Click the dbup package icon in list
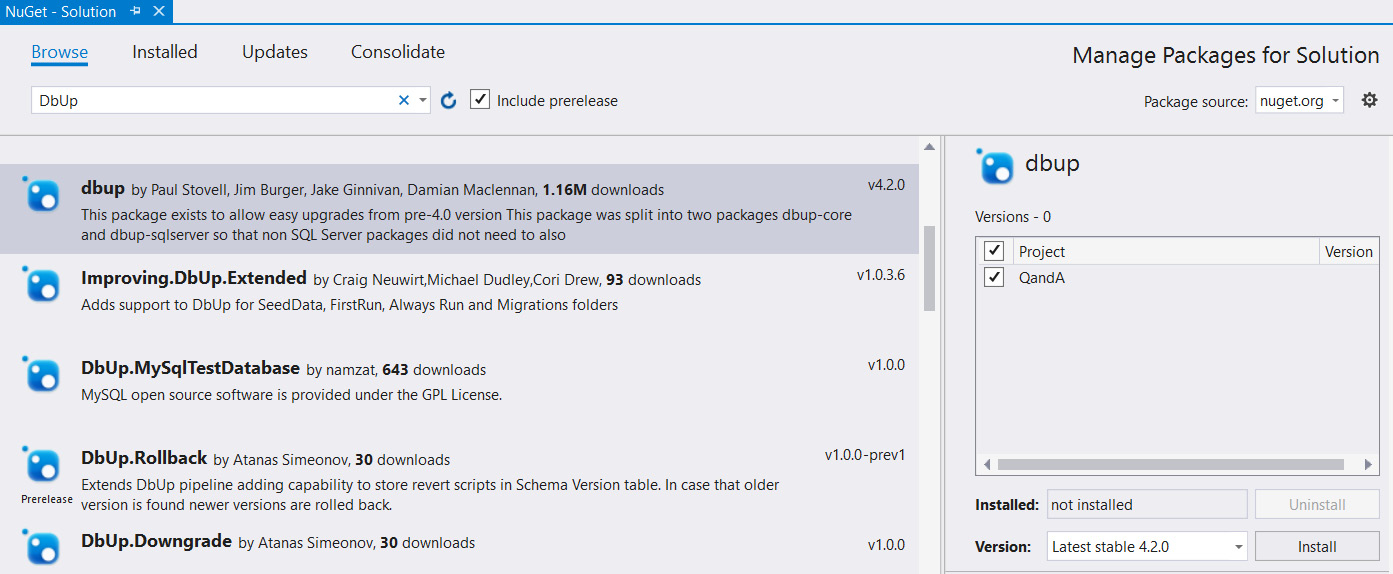This screenshot has height=574, width=1393. point(41,193)
